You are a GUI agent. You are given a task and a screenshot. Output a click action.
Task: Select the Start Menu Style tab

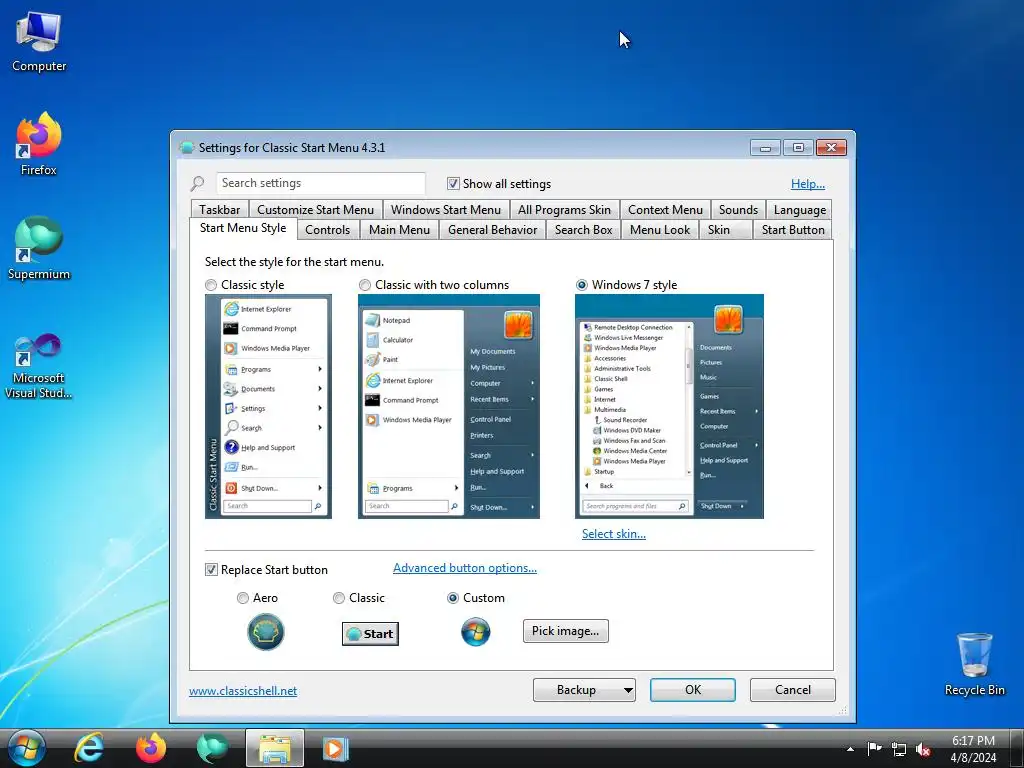tap(243, 228)
